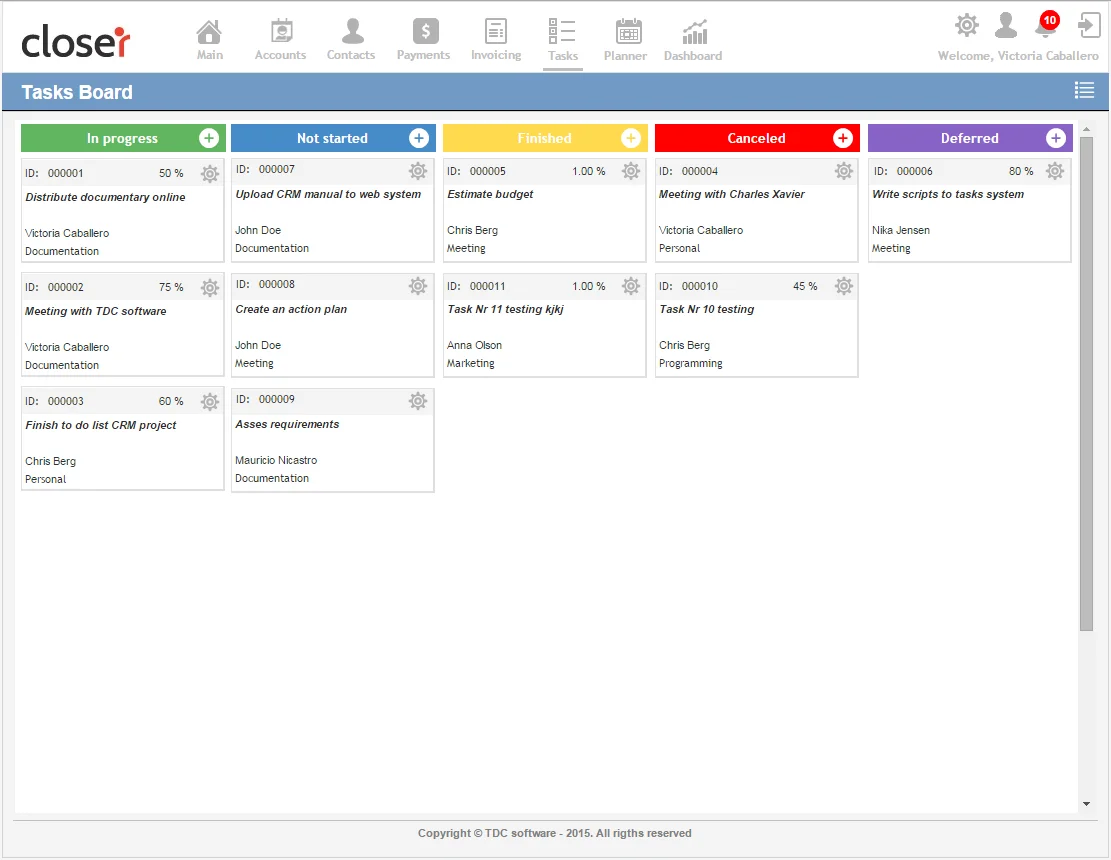Add a new task to In progress column
Image resolution: width=1111 pixels, height=860 pixels.
(209, 138)
